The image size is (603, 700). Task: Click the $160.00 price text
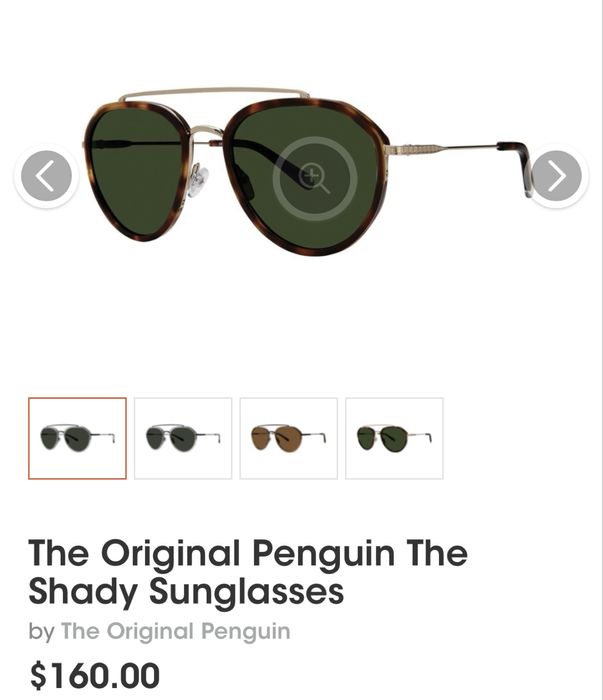95,675
